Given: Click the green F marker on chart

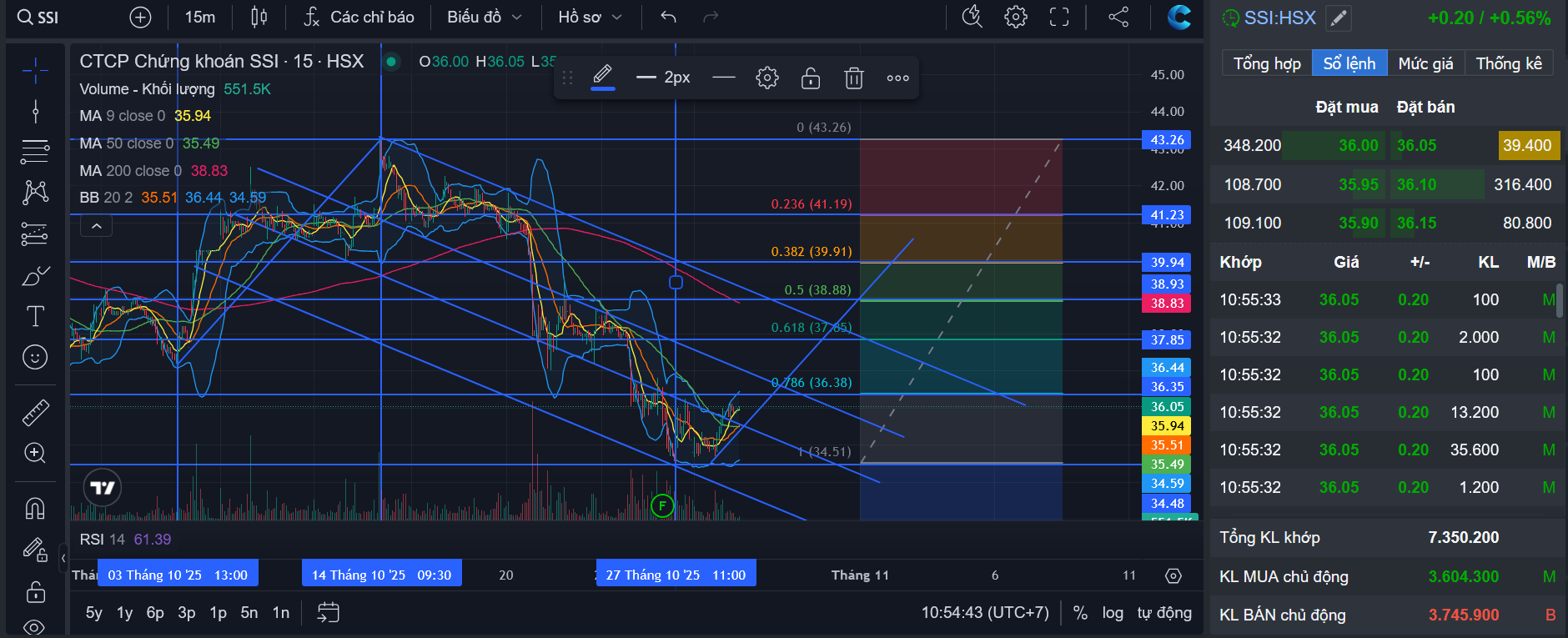Looking at the screenshot, I should point(662,505).
